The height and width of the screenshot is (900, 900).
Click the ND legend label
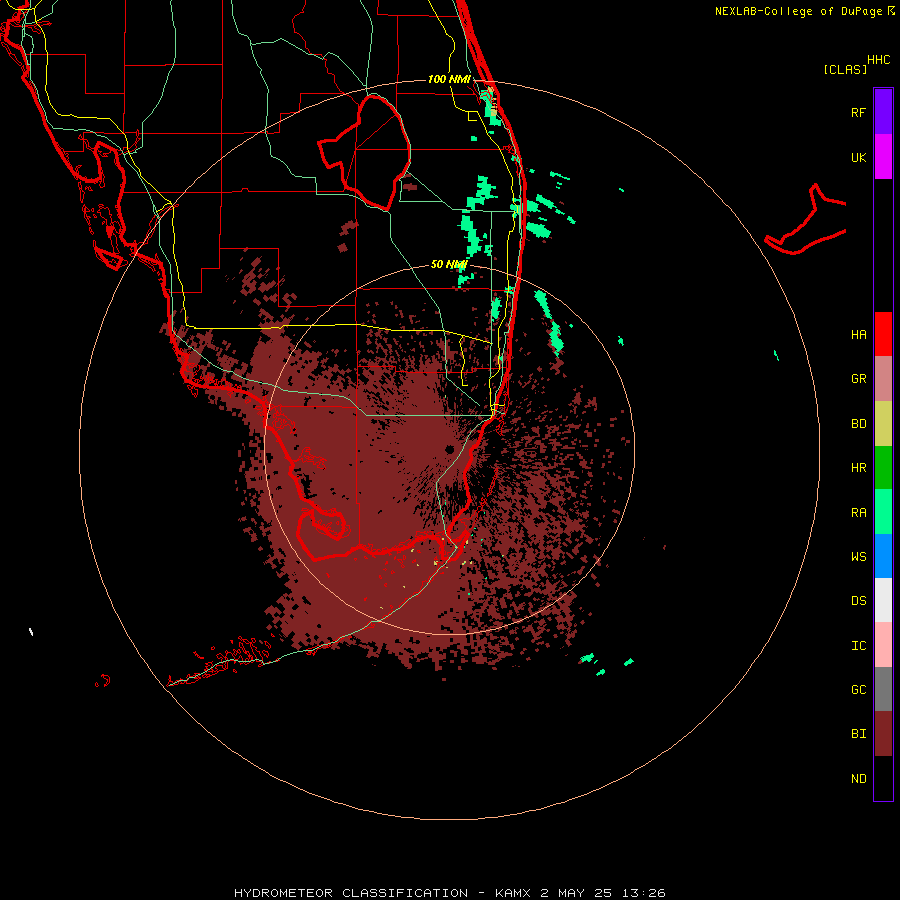point(858,779)
